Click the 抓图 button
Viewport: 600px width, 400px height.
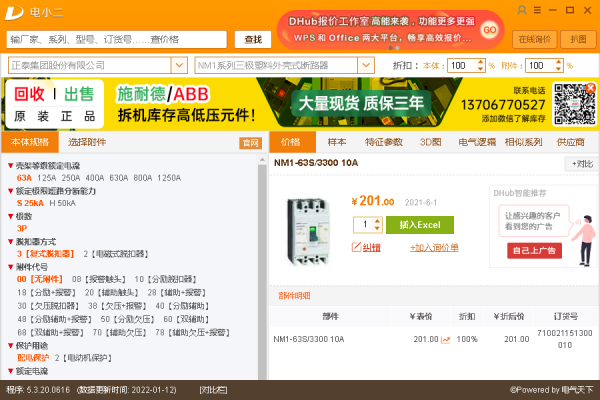coord(578,39)
